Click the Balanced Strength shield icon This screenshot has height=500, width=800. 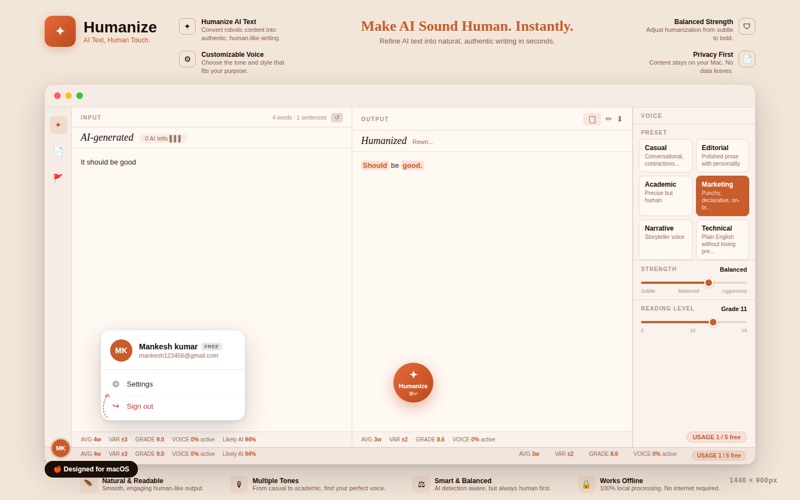[747, 26]
